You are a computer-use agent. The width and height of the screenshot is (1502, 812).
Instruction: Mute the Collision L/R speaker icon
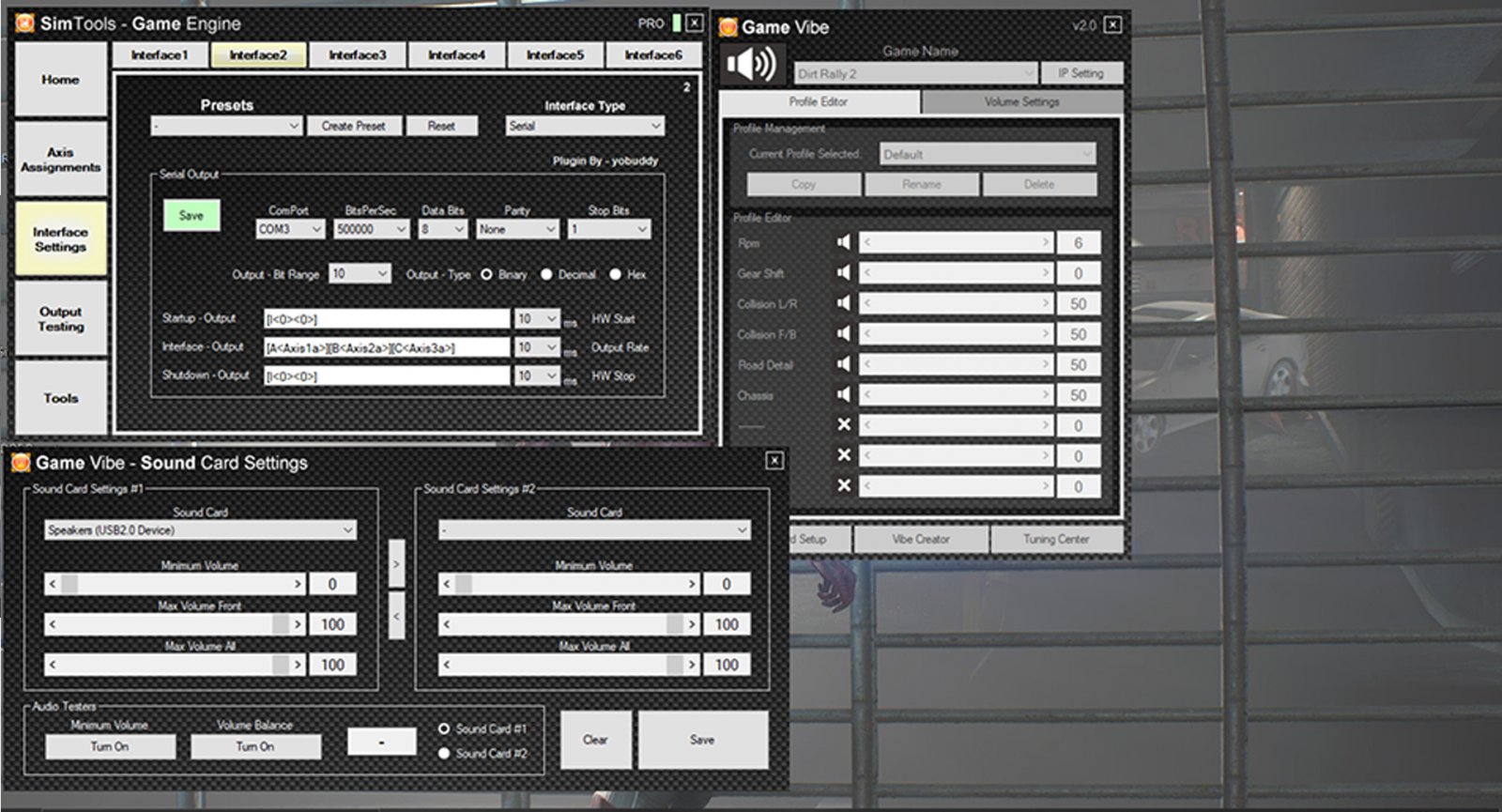843,303
